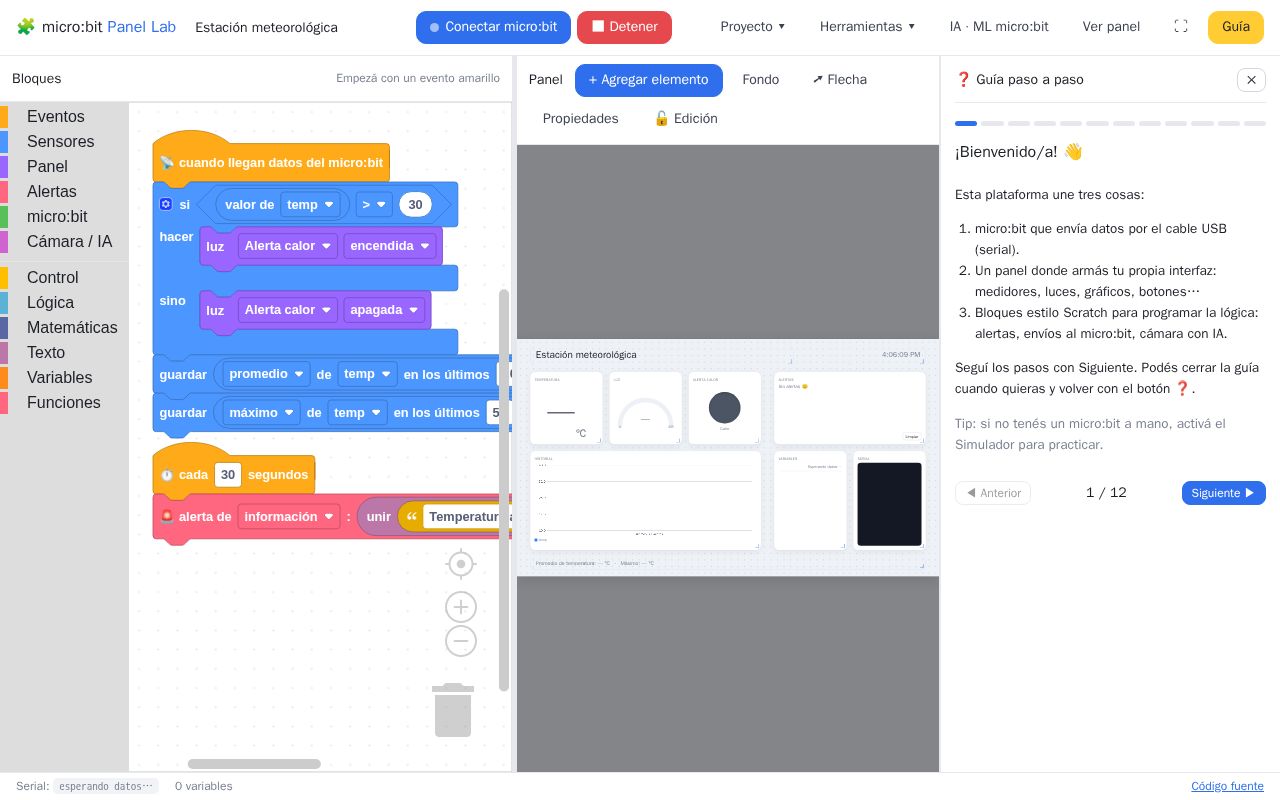
Task: Click the yellow Guía button
Action: [1236, 27]
